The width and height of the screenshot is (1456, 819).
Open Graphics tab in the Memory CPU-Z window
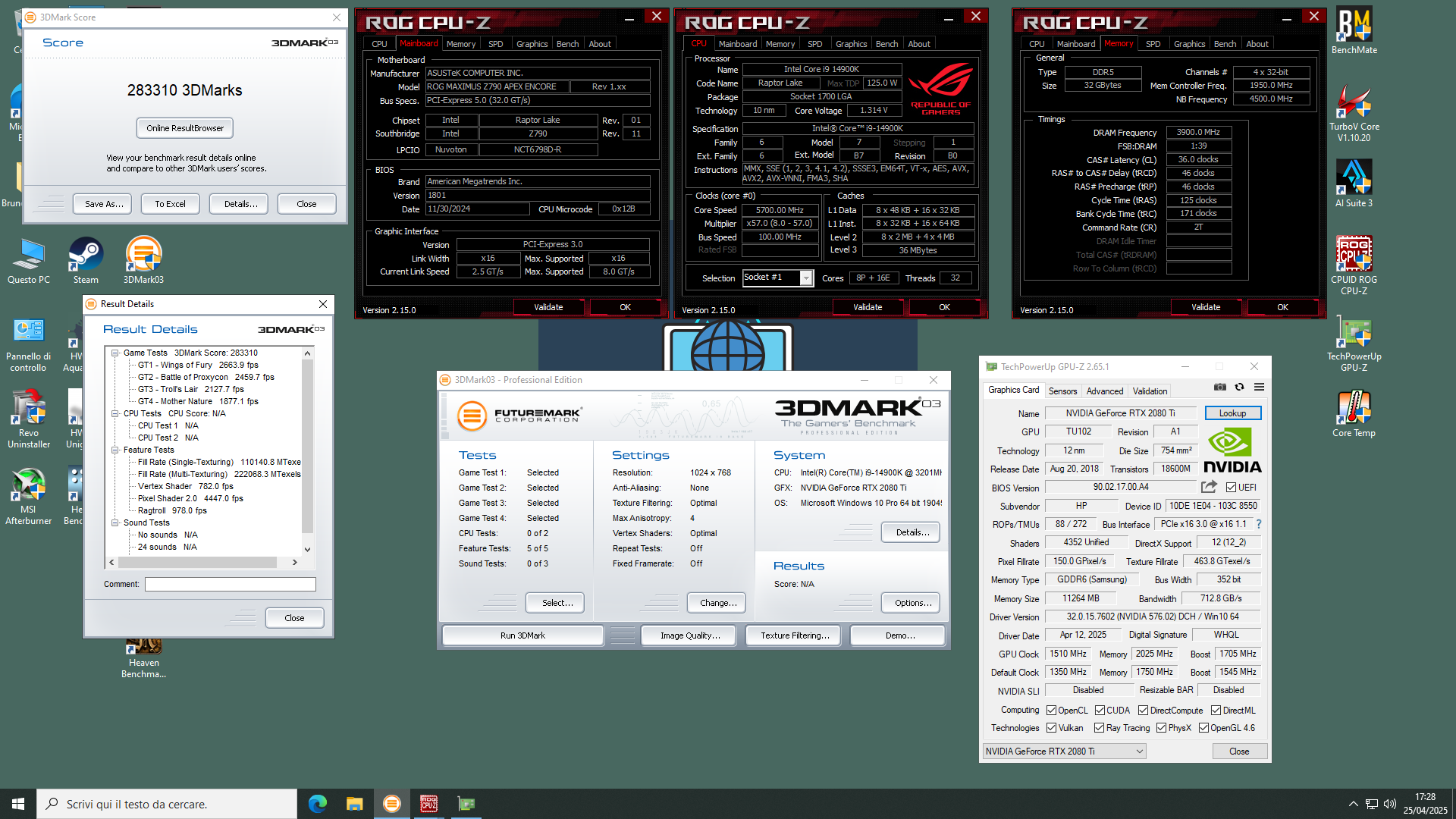tap(1189, 44)
